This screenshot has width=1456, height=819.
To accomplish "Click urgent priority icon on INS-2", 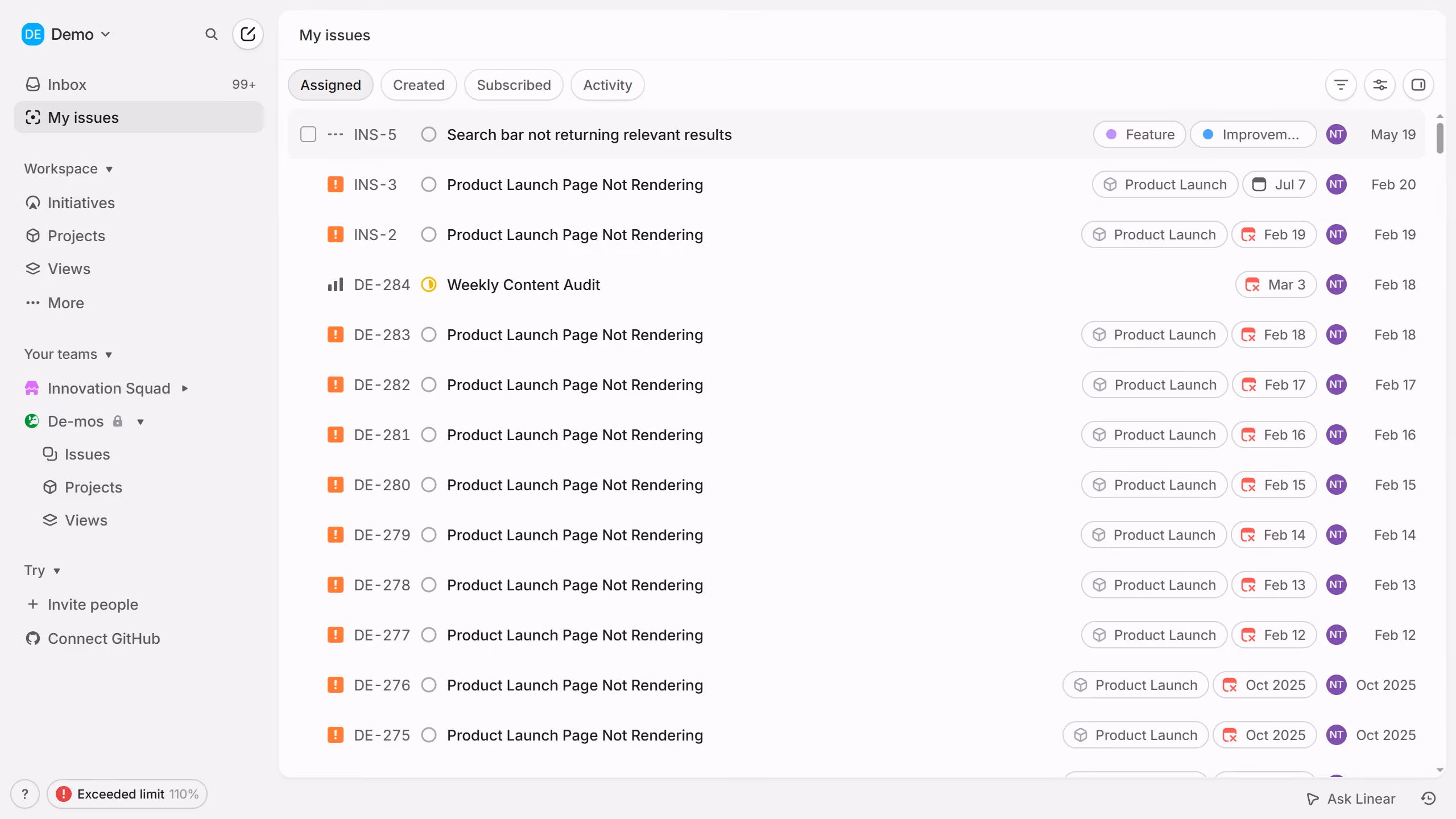I will (336, 234).
